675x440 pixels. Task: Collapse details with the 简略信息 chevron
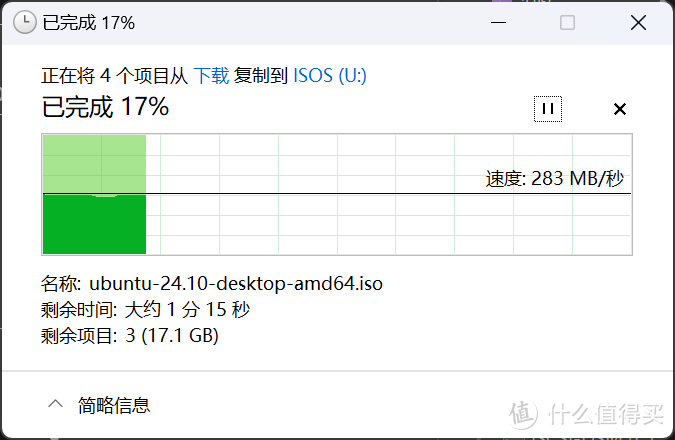[x=56, y=404]
